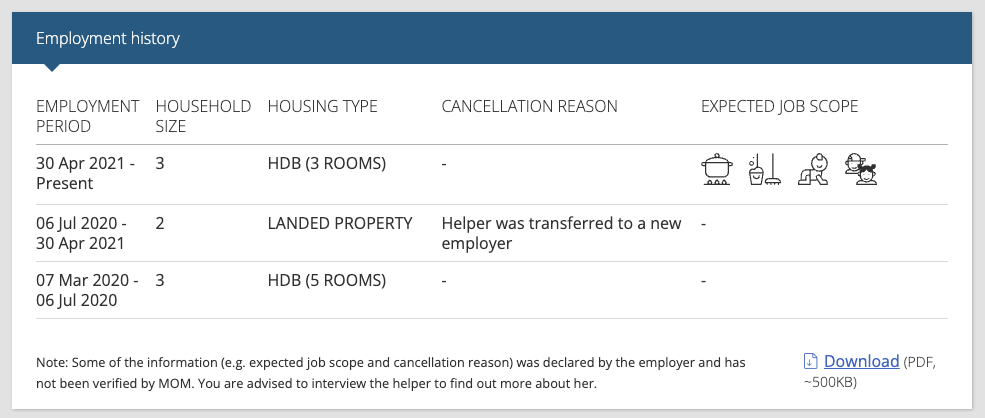Click the PDF download file icon

(x=810, y=361)
